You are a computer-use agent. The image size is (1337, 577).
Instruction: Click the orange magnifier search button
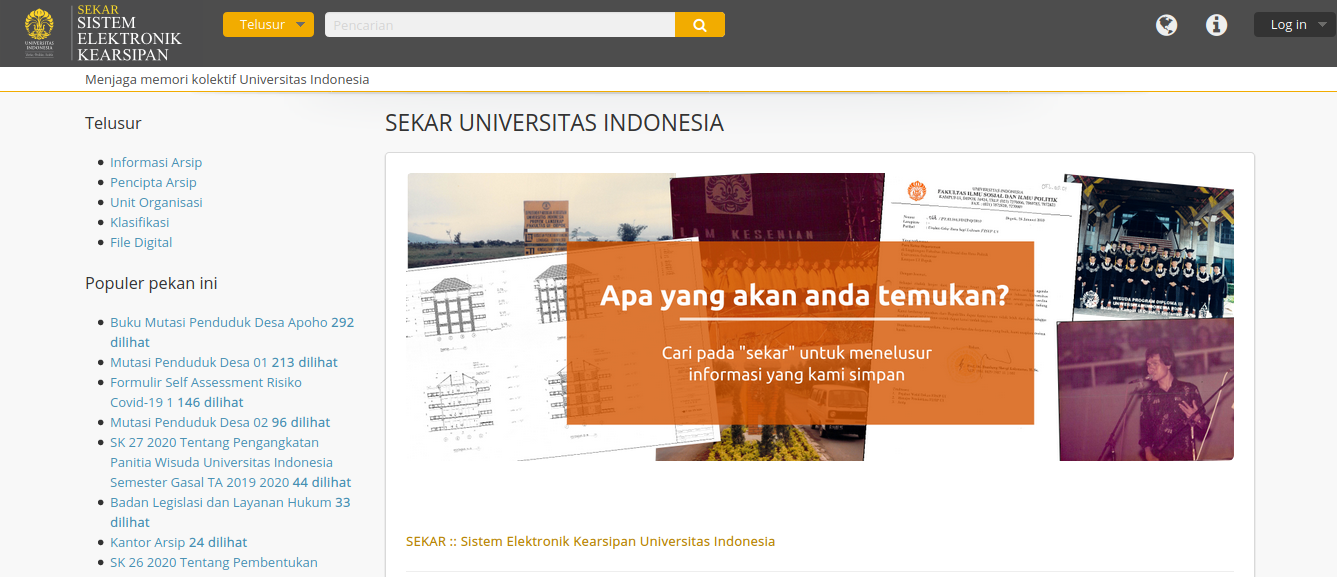[x=700, y=25]
